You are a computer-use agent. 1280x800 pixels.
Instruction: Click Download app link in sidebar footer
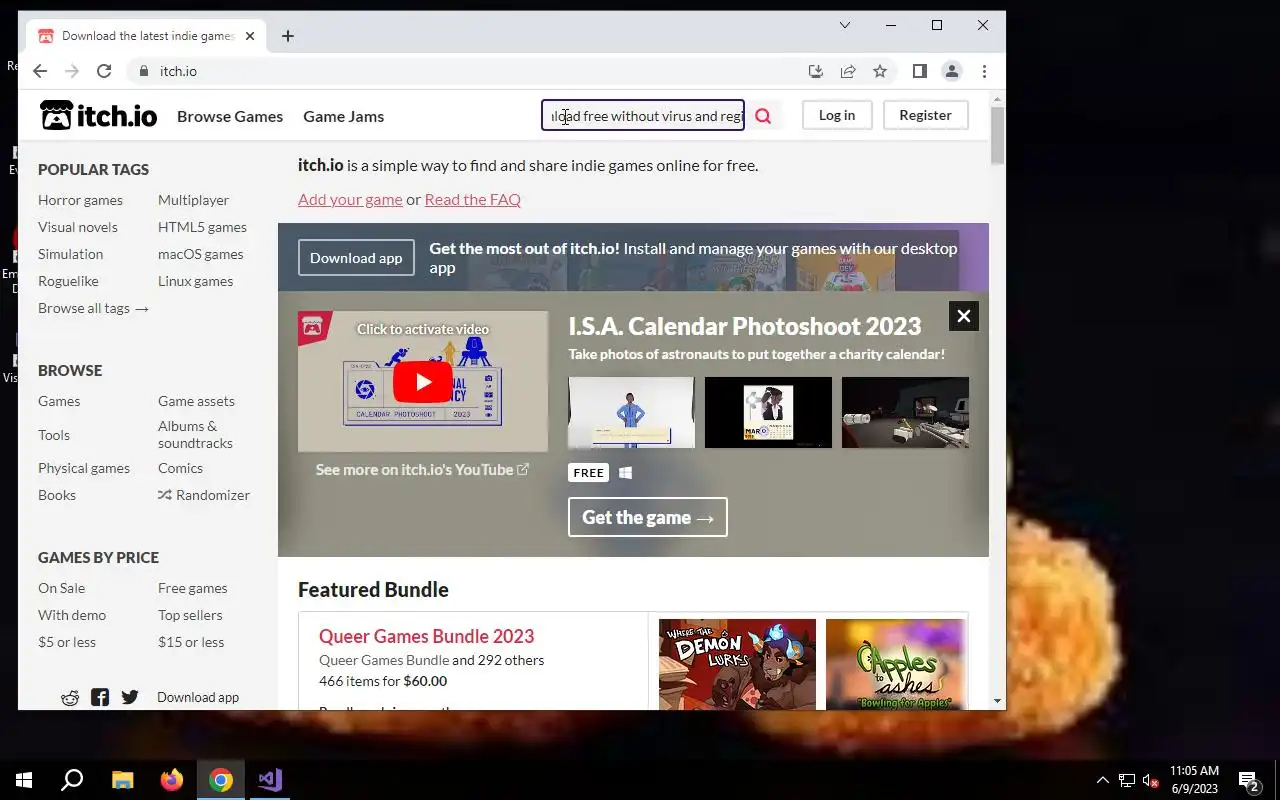click(x=198, y=698)
